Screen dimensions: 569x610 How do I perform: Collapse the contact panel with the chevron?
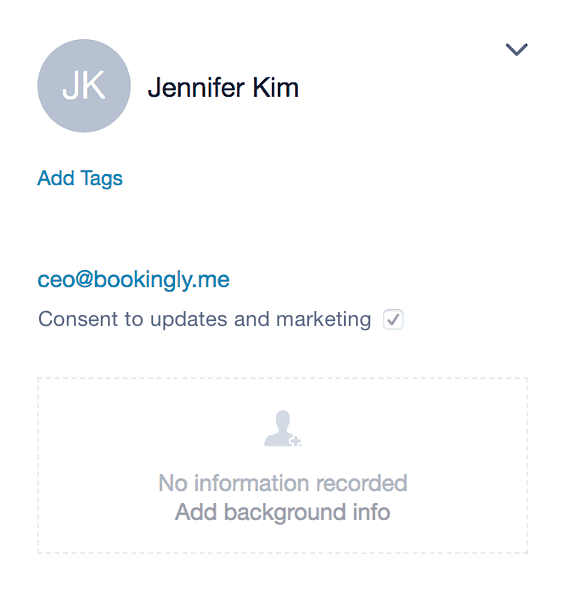coord(516,49)
